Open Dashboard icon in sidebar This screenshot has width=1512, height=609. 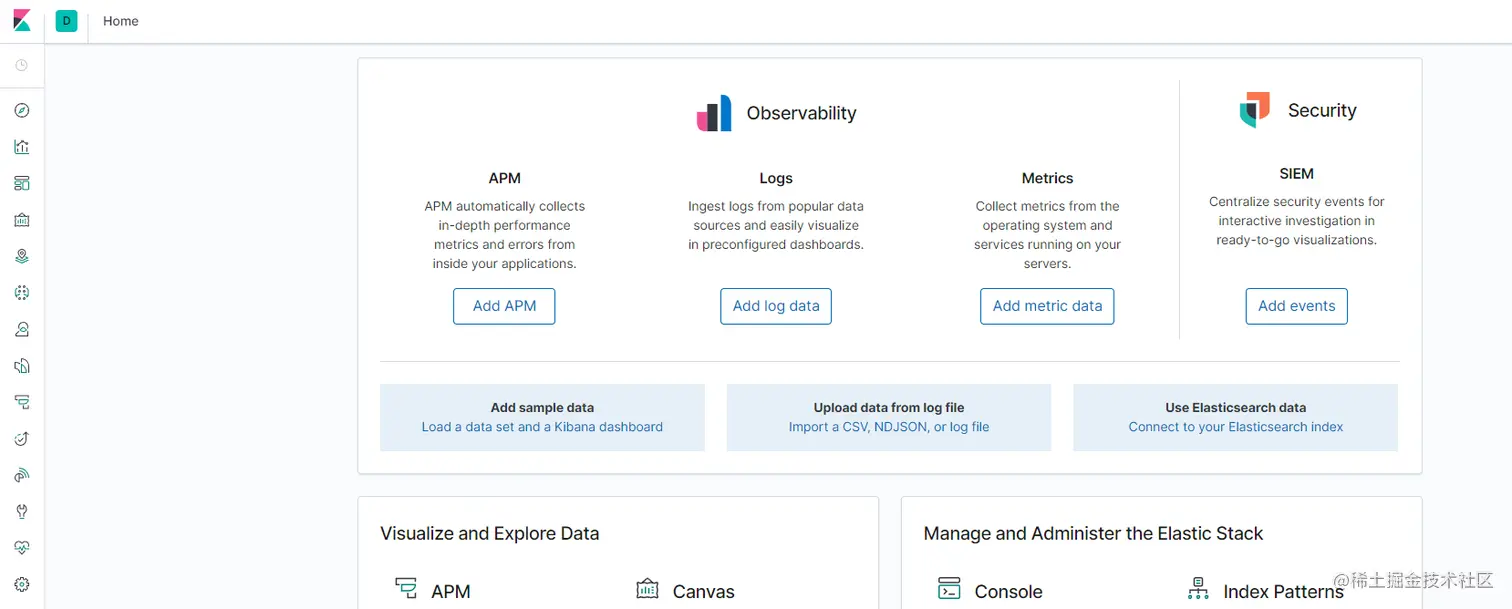click(22, 184)
